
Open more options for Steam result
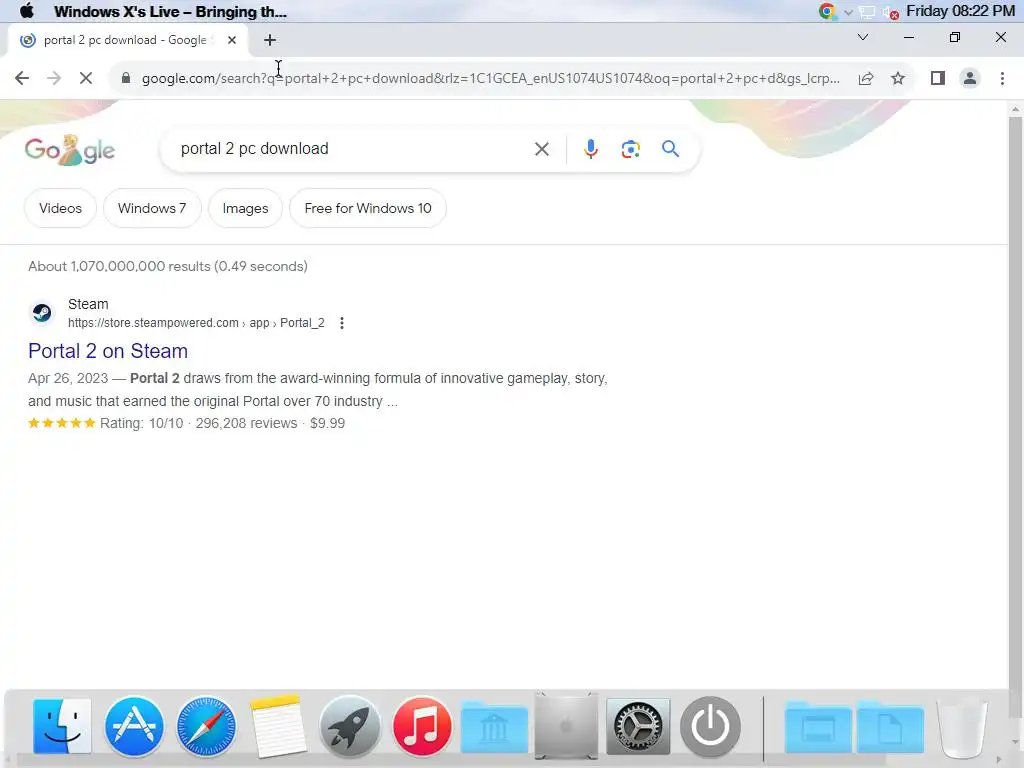point(342,323)
